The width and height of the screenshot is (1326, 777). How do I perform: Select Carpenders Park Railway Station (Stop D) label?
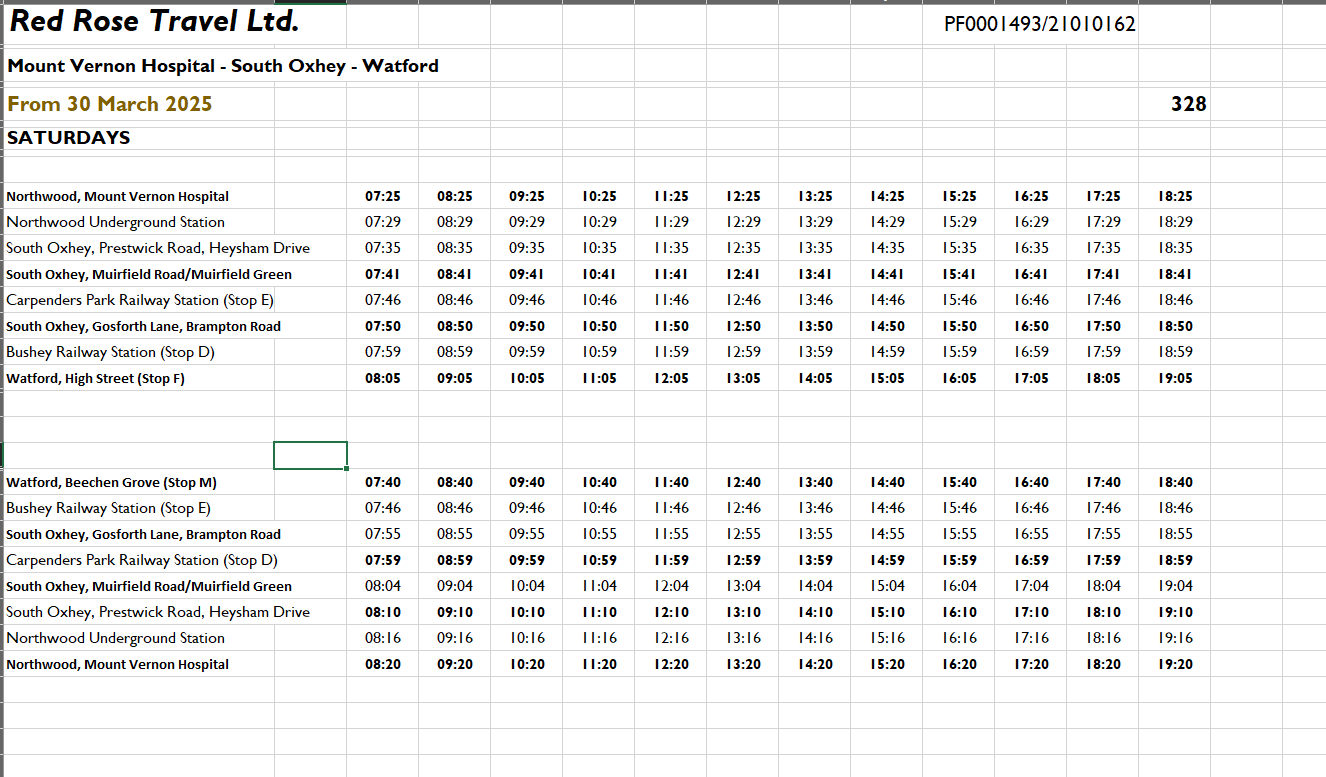click(x=142, y=560)
